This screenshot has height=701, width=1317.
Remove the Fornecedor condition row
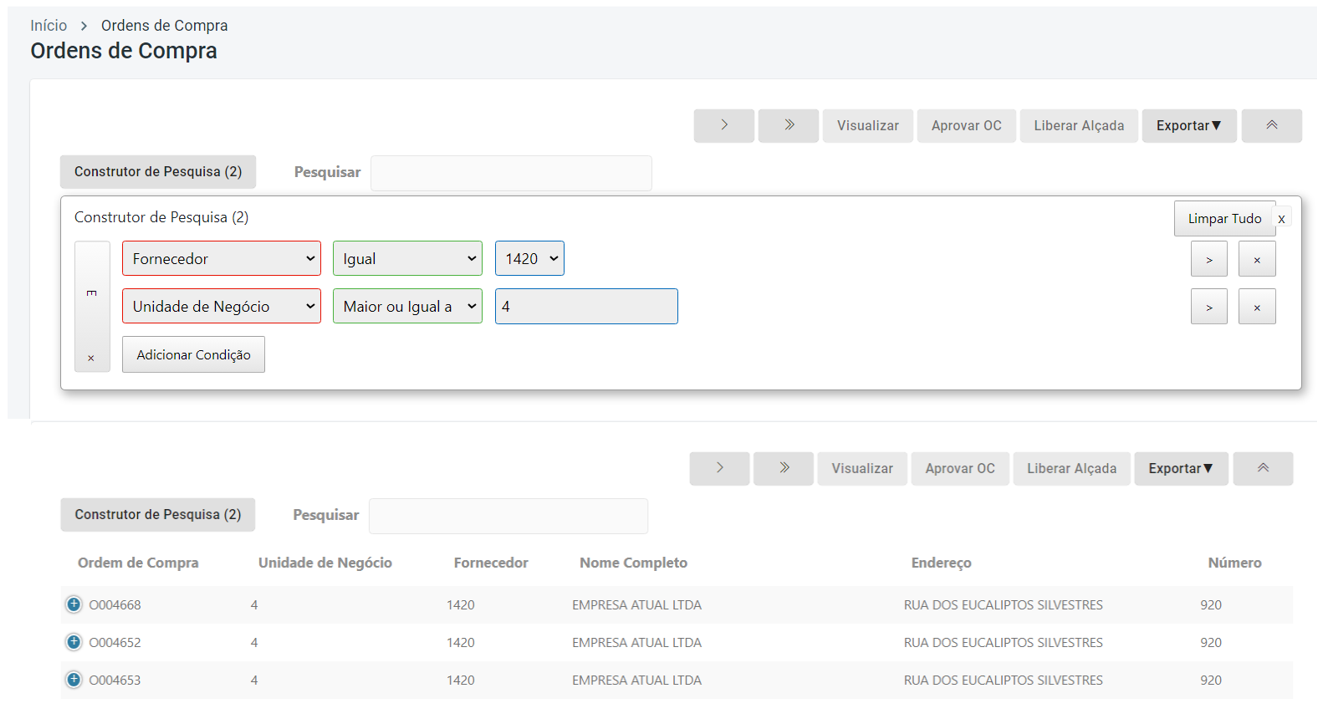[x=1257, y=260]
